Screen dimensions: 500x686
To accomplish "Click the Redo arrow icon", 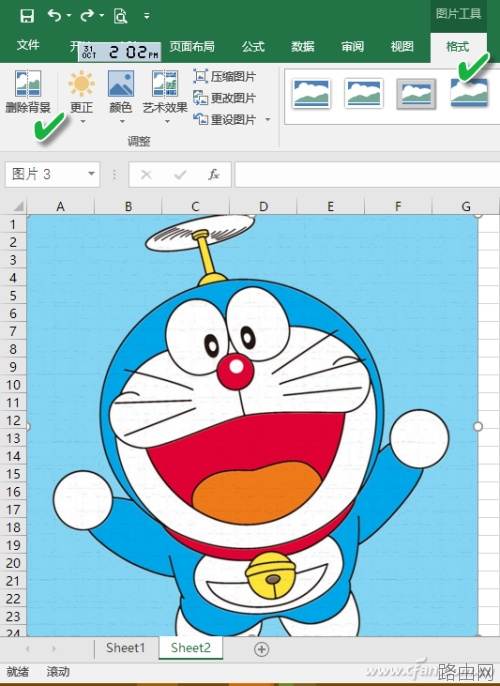I will [87, 16].
